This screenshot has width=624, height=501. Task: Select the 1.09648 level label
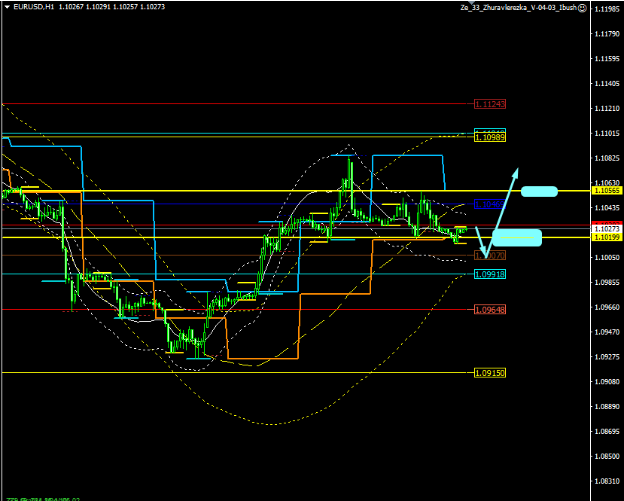tap(489, 309)
